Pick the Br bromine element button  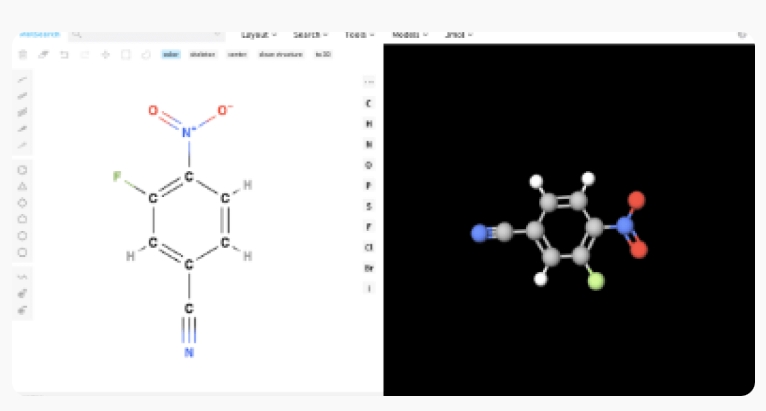pyautogui.click(x=369, y=268)
